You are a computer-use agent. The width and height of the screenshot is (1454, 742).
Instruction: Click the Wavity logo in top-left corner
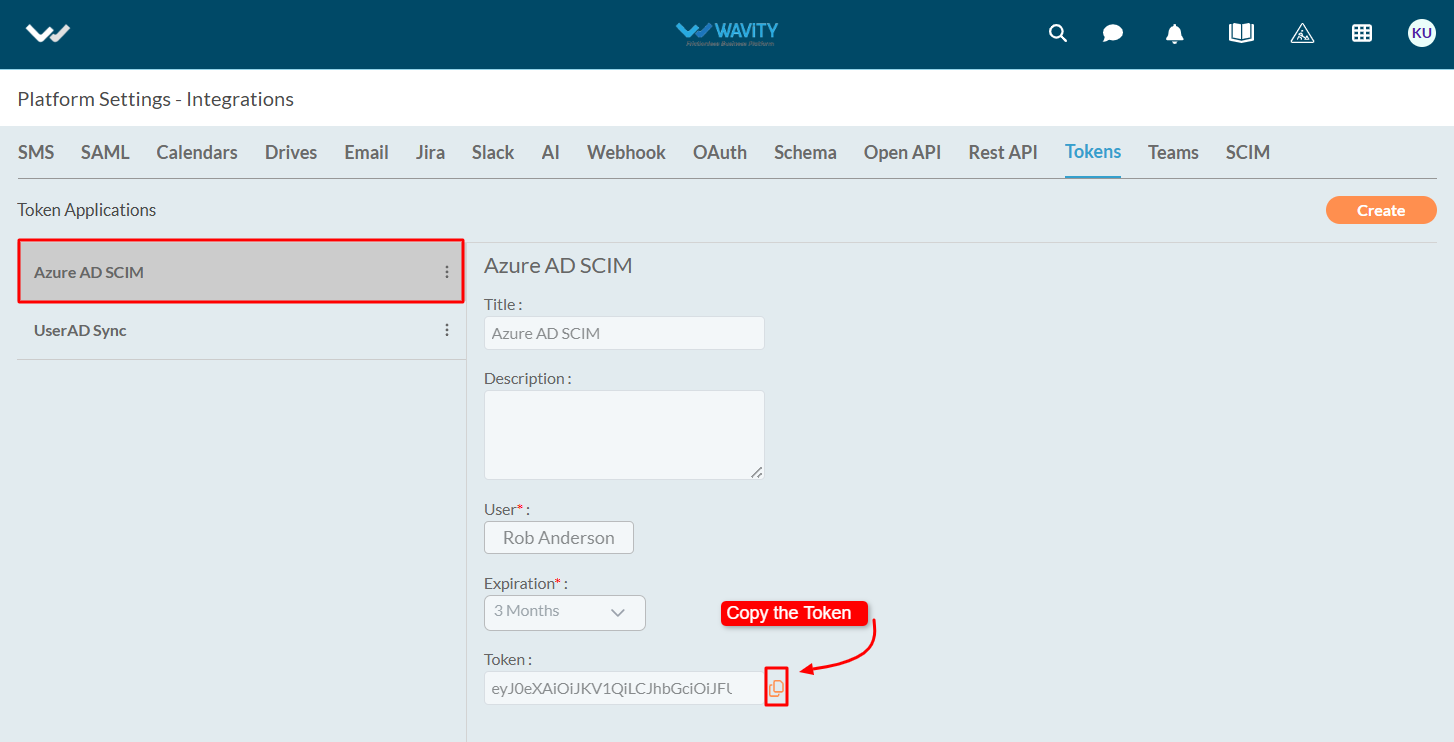tap(48, 33)
